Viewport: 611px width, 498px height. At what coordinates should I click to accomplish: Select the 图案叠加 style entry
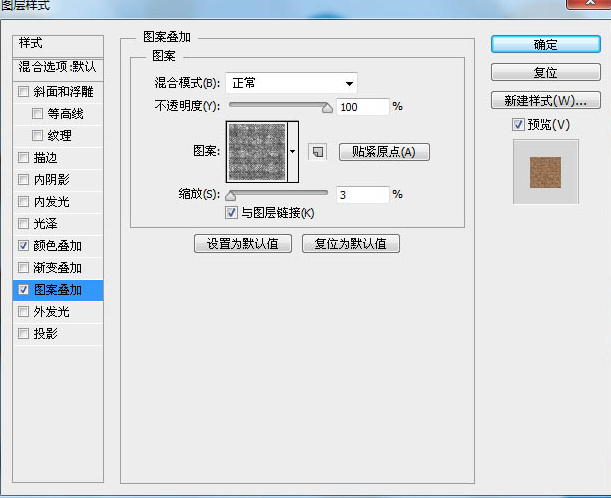pyautogui.click(x=58, y=290)
